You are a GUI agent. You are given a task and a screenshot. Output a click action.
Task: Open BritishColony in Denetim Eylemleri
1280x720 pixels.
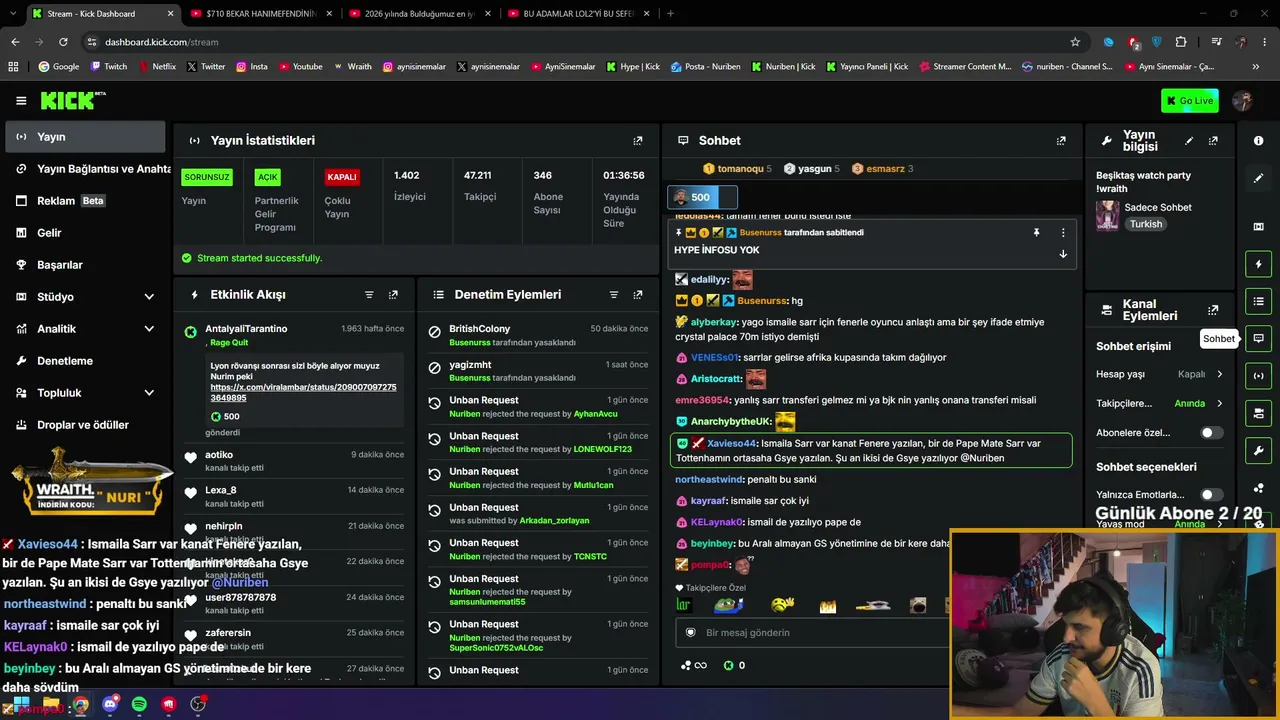pos(480,329)
